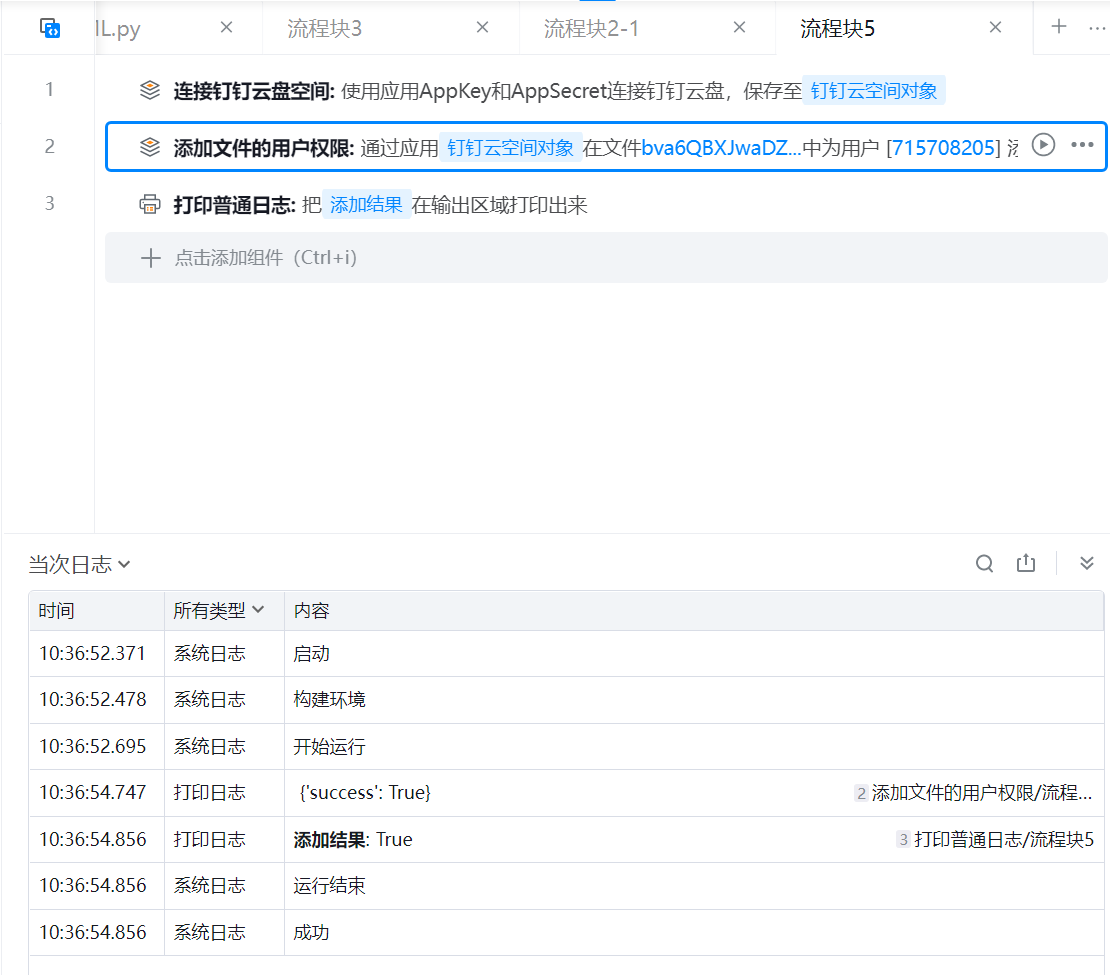This screenshot has width=1110, height=975.
Task: Click the flow overview icon left of tabs
Action: [50, 28]
